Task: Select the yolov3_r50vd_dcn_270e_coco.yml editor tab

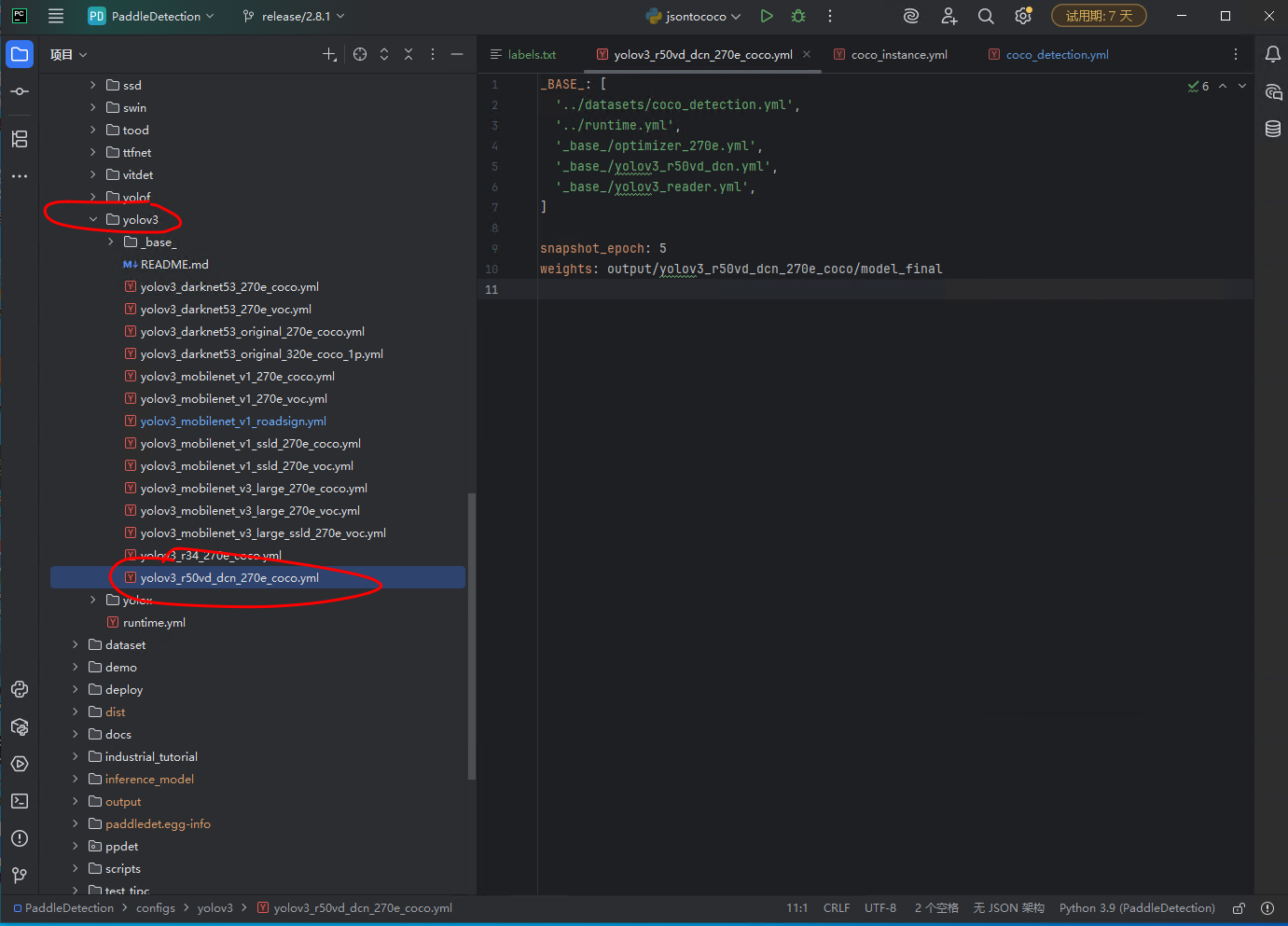Action: [x=703, y=55]
